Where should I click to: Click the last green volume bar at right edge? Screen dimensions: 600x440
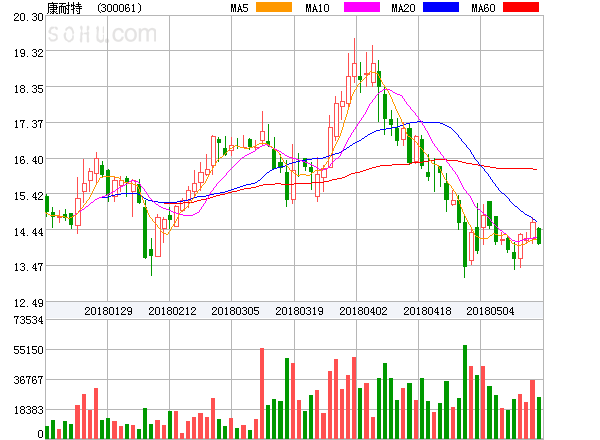(x=539, y=418)
